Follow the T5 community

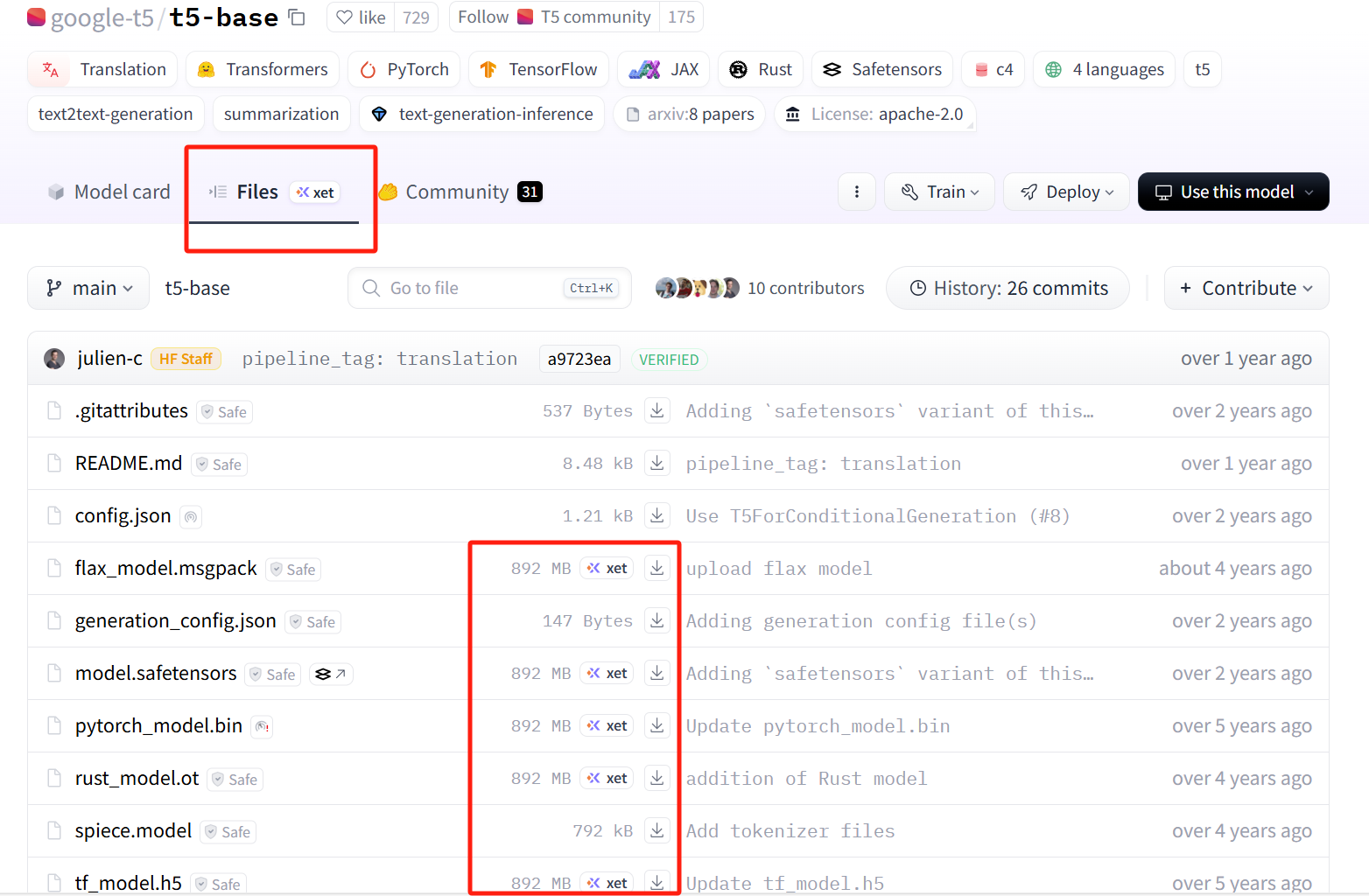[x=555, y=17]
